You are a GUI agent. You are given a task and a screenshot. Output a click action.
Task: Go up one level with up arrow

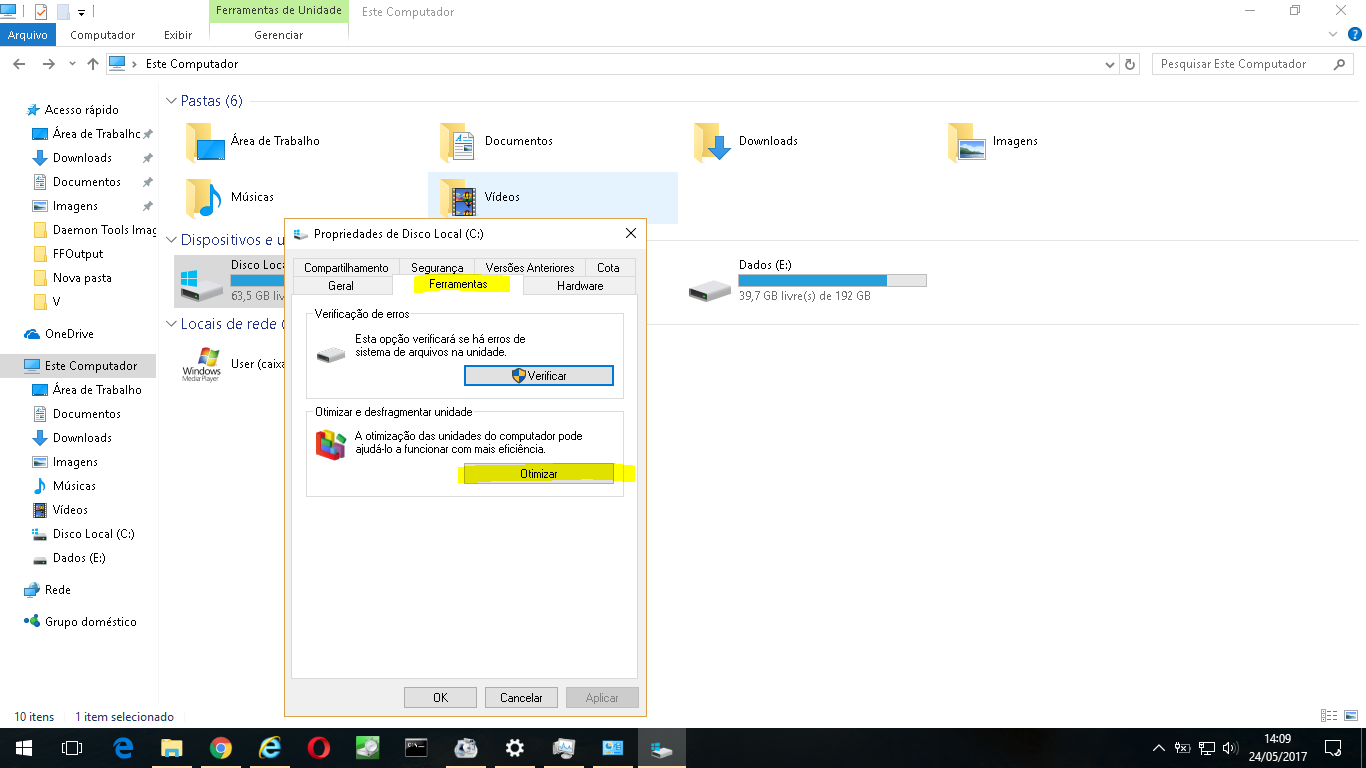[x=93, y=64]
